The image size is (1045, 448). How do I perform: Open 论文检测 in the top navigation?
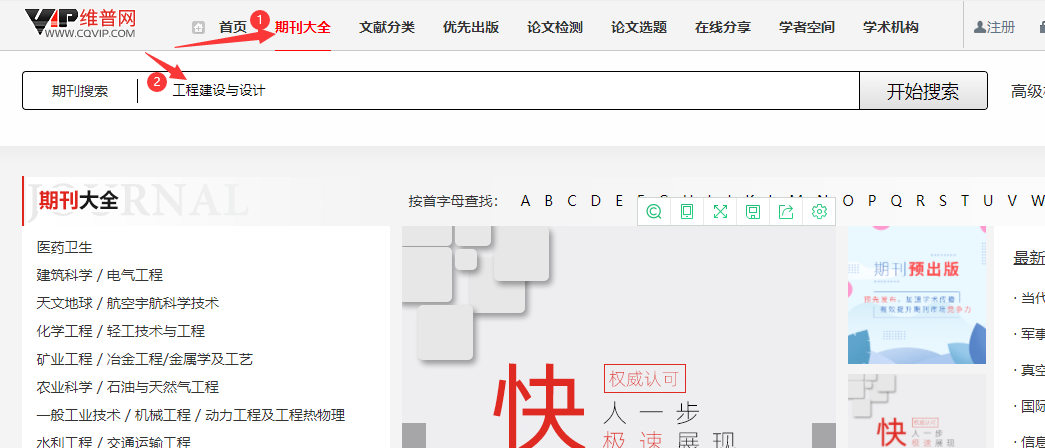pos(555,28)
